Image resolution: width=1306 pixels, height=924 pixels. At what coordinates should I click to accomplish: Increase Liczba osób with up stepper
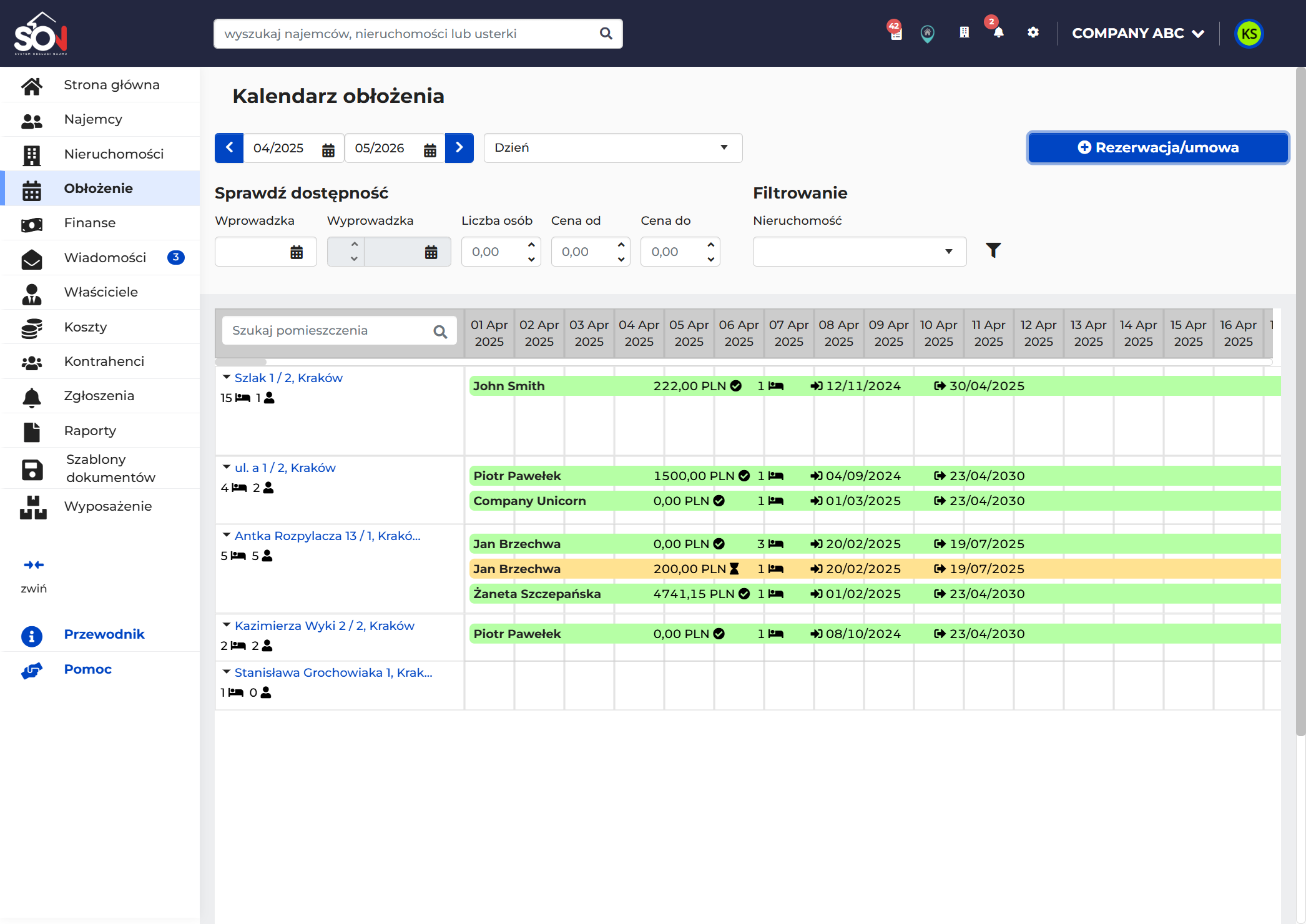(x=531, y=245)
